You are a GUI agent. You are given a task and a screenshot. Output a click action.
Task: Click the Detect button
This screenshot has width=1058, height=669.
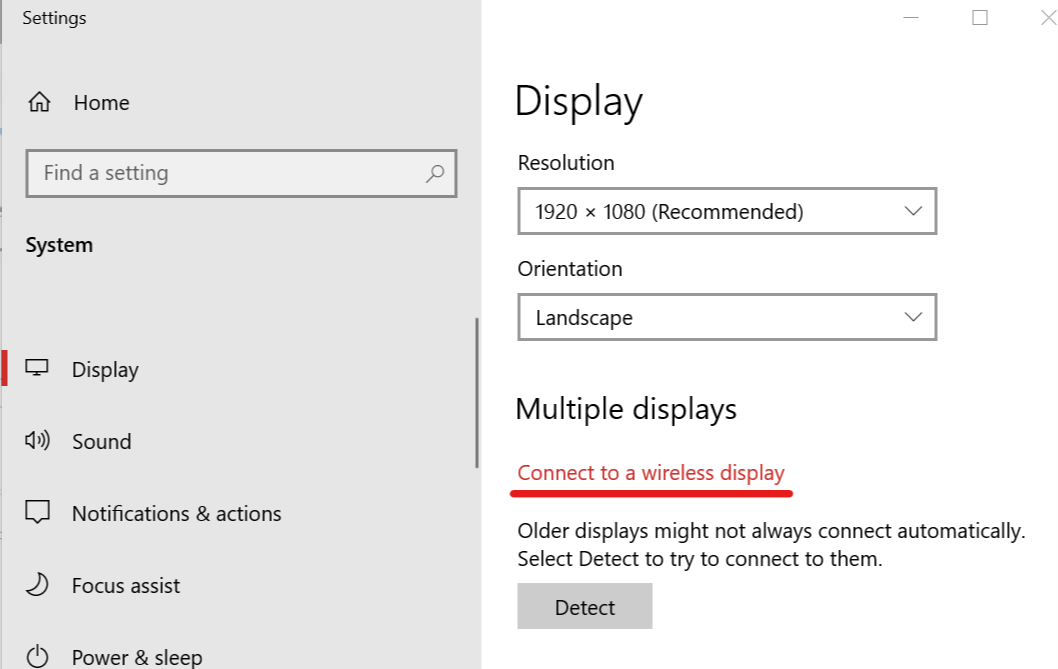584,606
